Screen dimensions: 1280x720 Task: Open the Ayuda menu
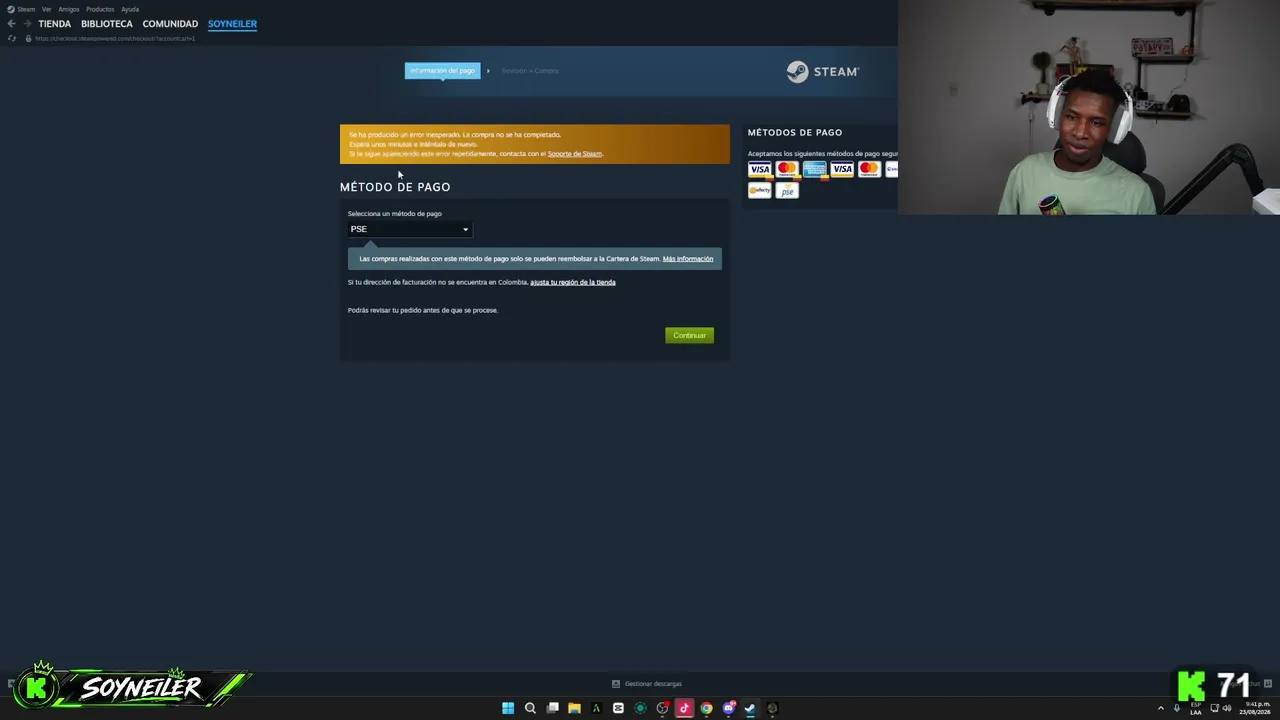click(x=130, y=9)
